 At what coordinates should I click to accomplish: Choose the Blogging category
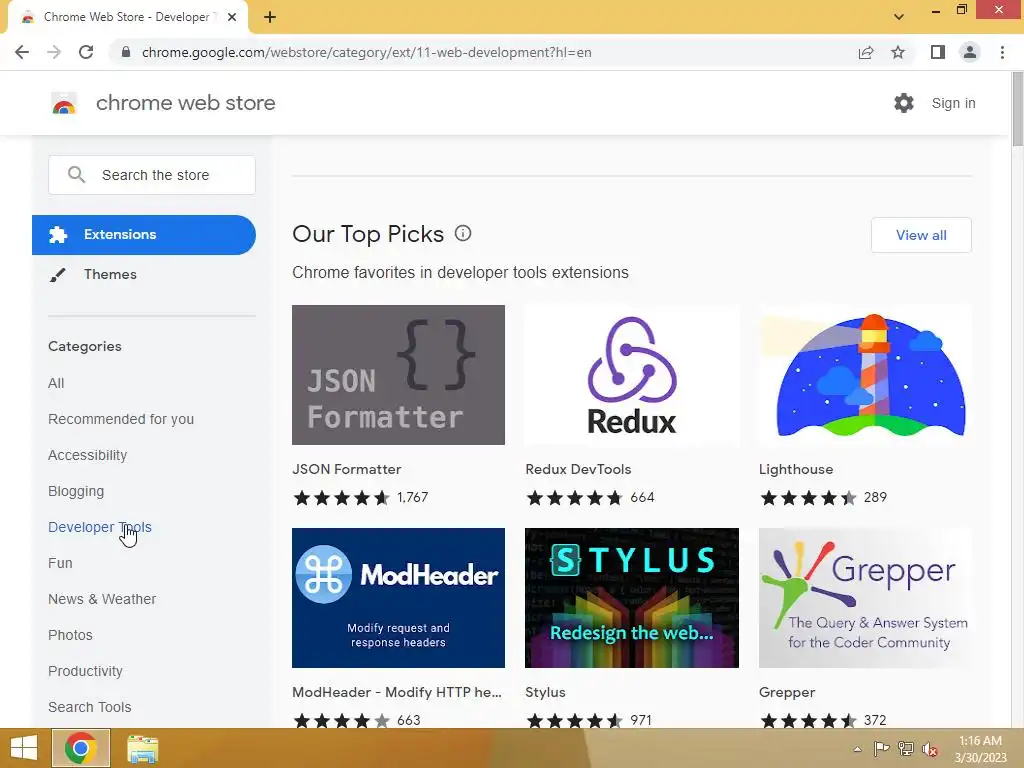click(76, 491)
